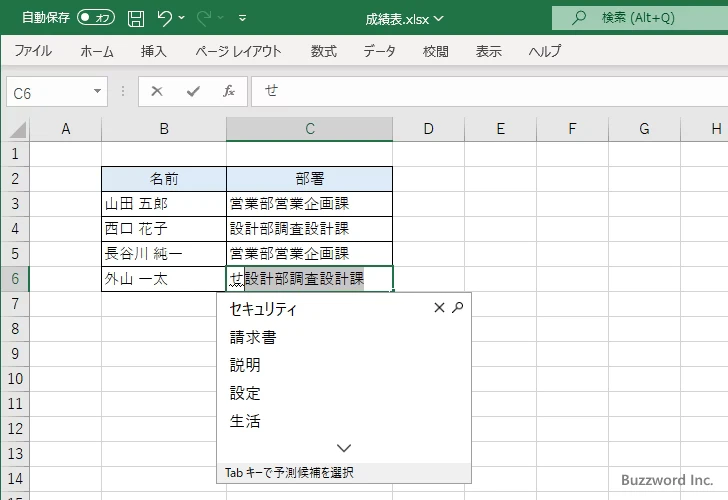This screenshot has width=728, height=500.
Task: Select column C header
Action: click(x=309, y=128)
